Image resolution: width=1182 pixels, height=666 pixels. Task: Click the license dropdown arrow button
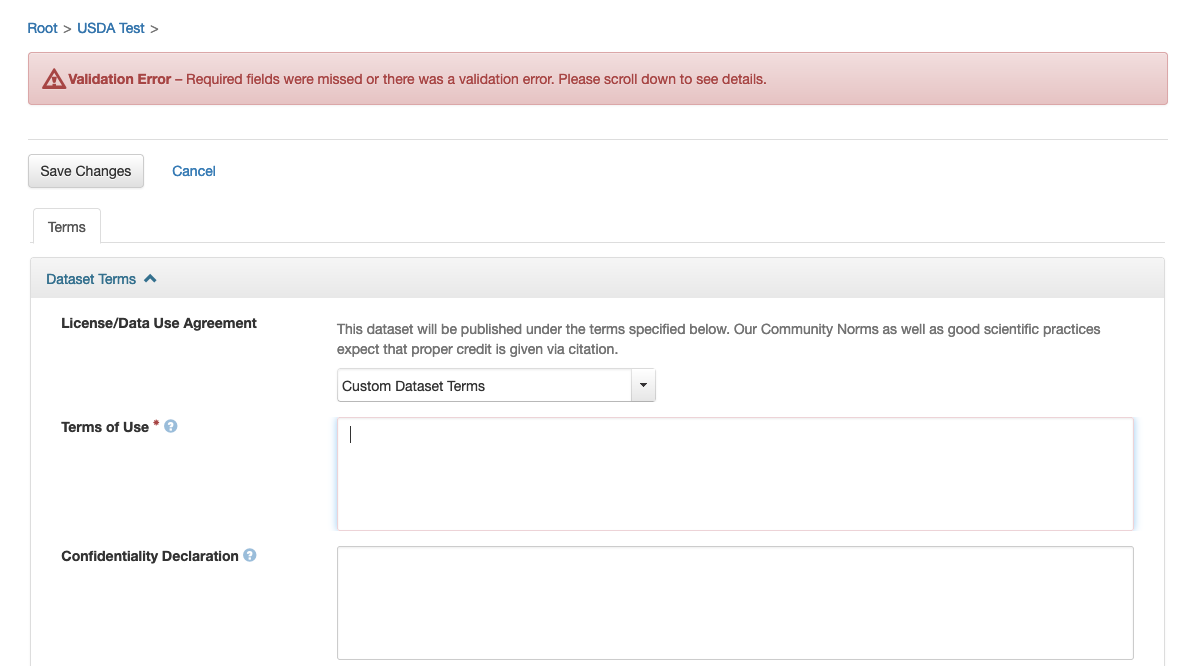click(x=643, y=386)
